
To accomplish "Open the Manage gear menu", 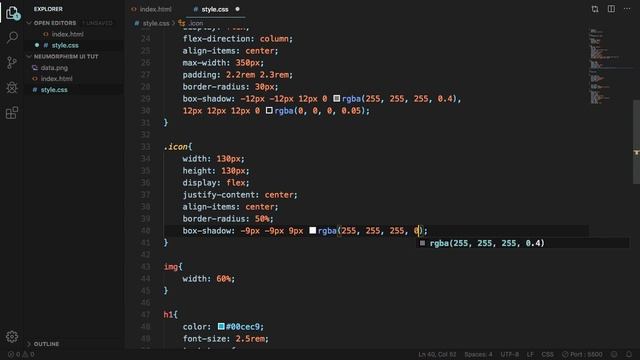I will [12, 336].
